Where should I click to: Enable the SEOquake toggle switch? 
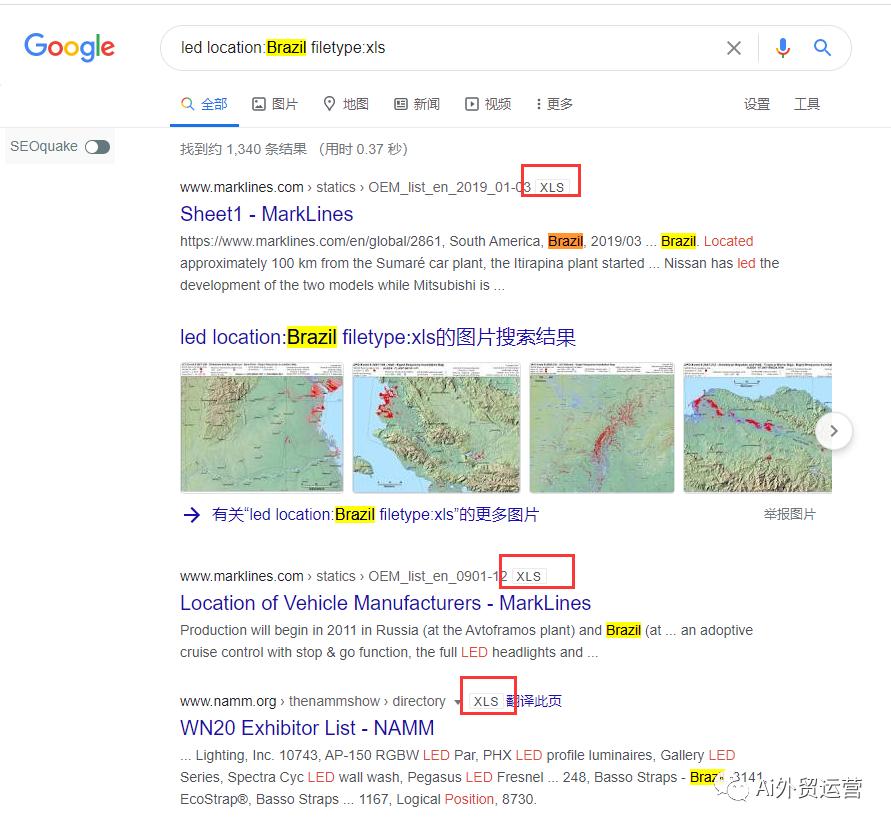[x=97, y=146]
